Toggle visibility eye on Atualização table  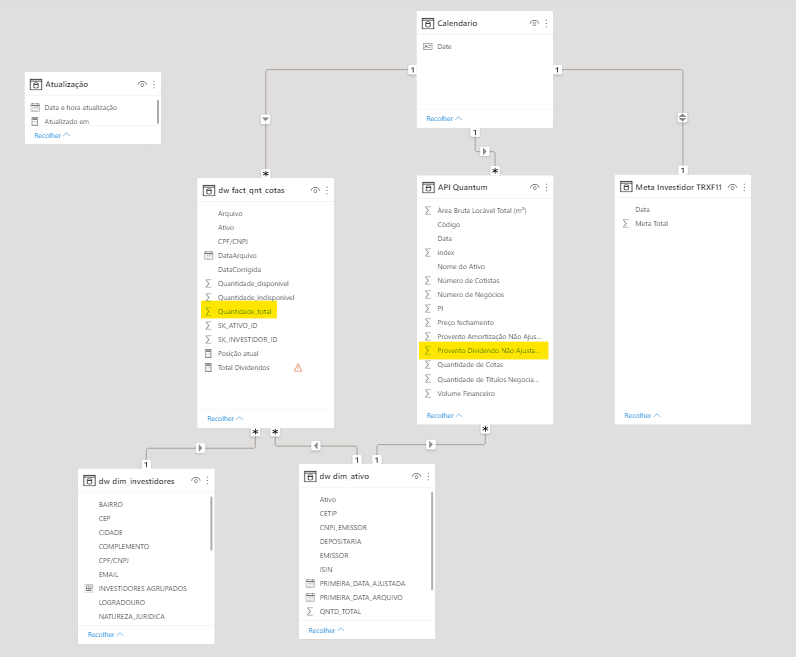click(142, 84)
